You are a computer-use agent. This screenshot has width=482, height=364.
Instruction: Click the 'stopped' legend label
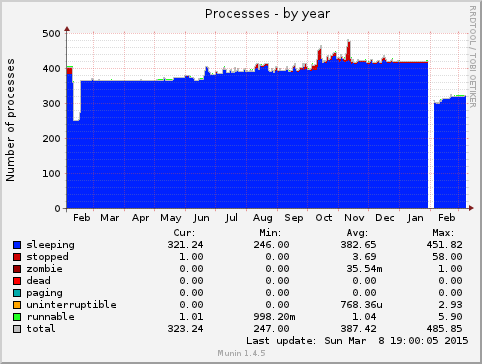click(x=48, y=257)
